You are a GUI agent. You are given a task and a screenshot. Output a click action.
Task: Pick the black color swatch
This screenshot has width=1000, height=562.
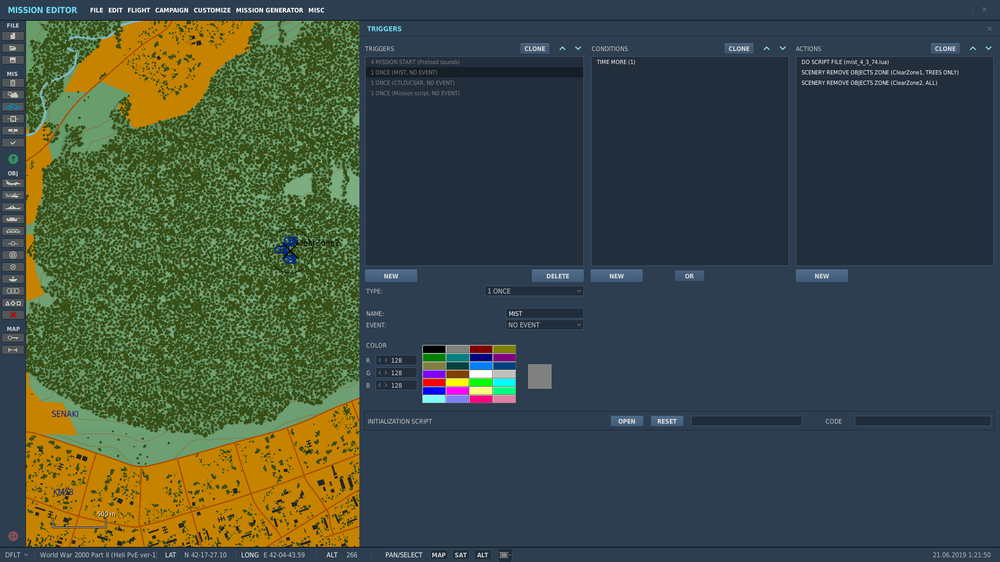coord(434,350)
